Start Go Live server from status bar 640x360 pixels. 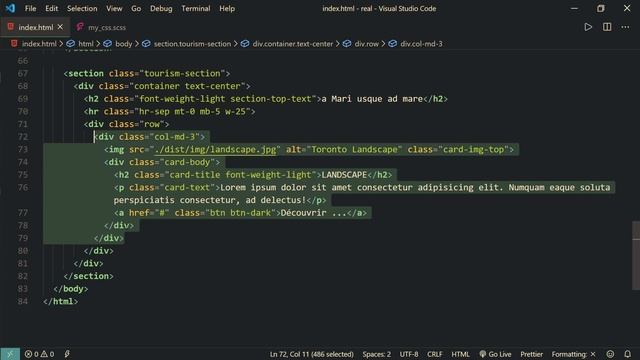click(x=495, y=354)
